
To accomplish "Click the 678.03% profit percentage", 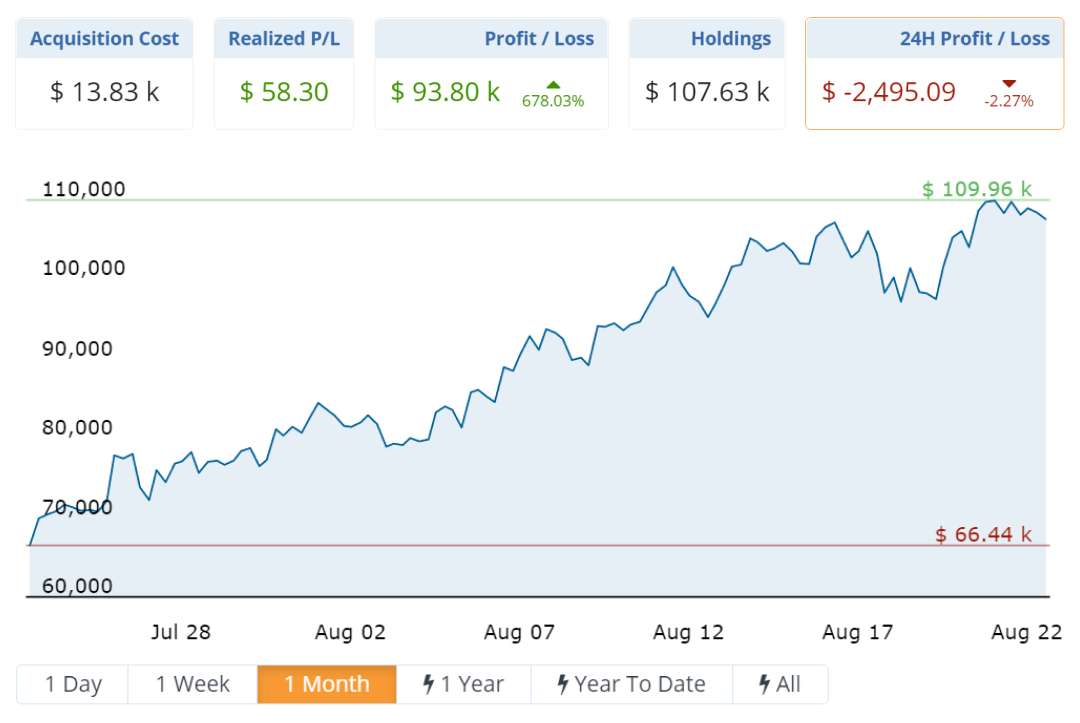I will click(x=553, y=101).
